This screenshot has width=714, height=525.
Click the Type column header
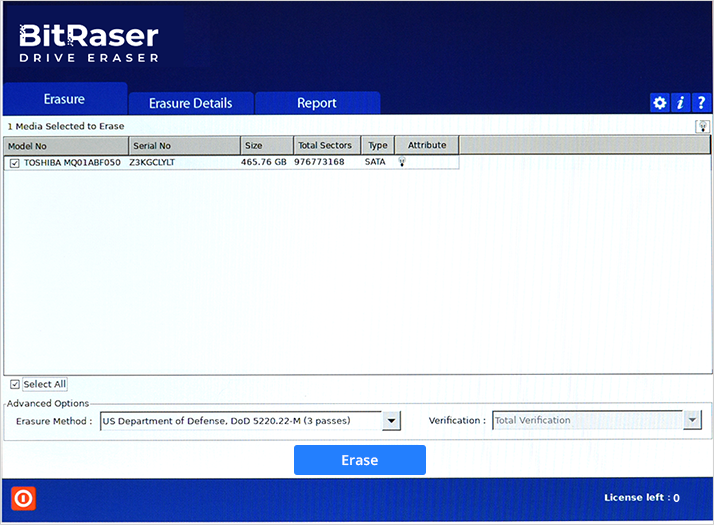(x=377, y=145)
